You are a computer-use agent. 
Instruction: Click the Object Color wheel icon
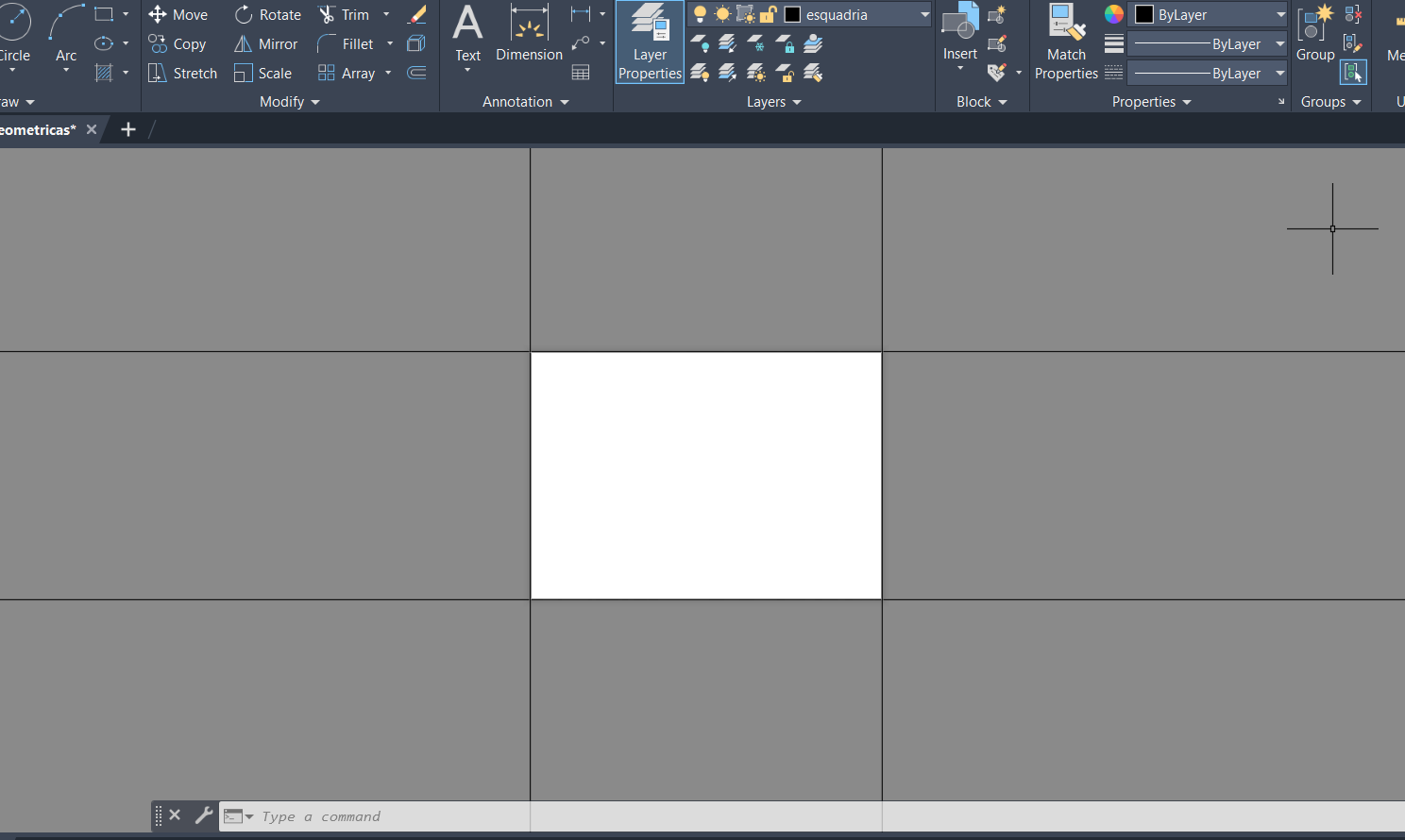tap(1114, 14)
